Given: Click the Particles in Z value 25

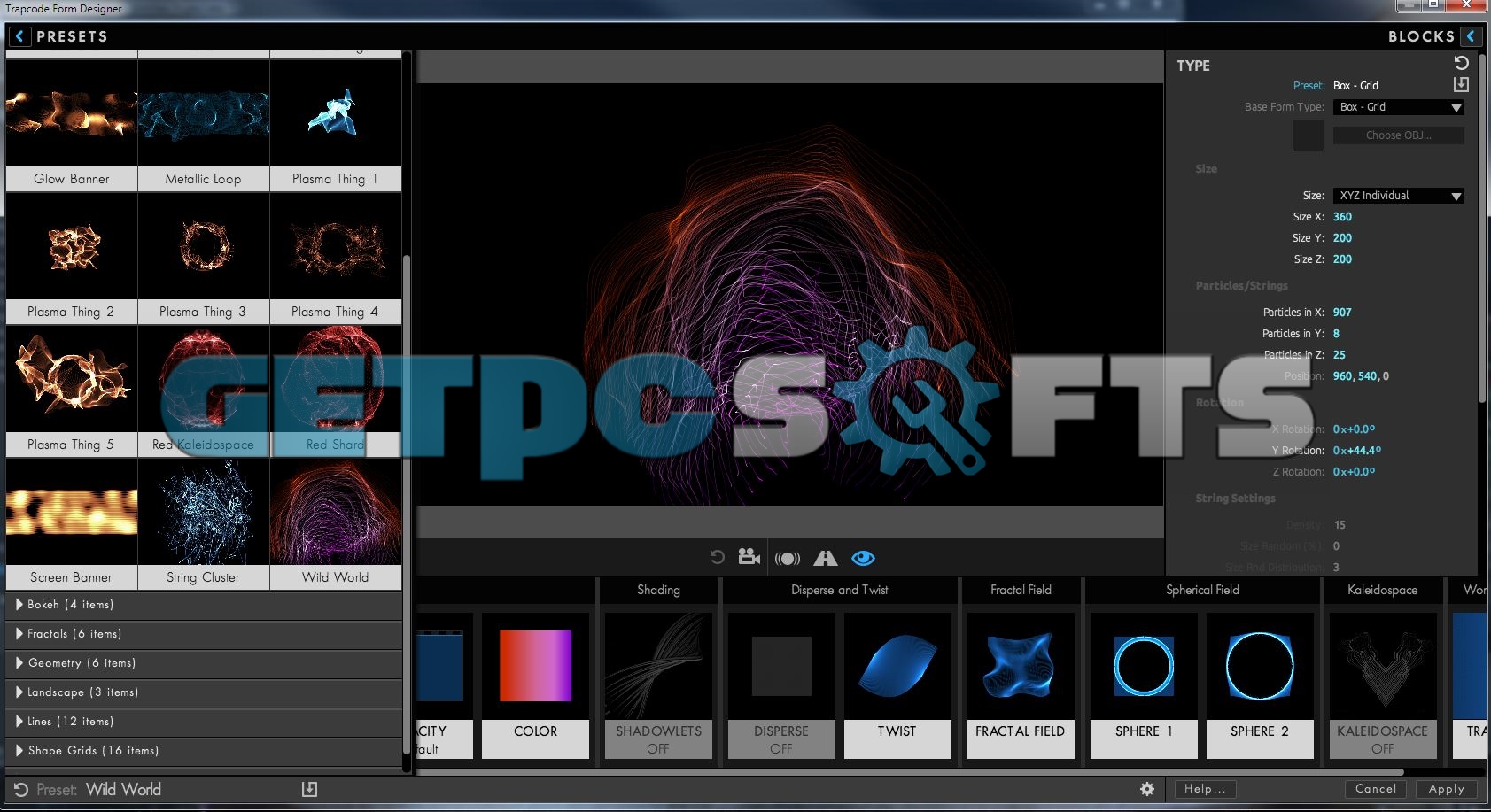Looking at the screenshot, I should (1340, 355).
